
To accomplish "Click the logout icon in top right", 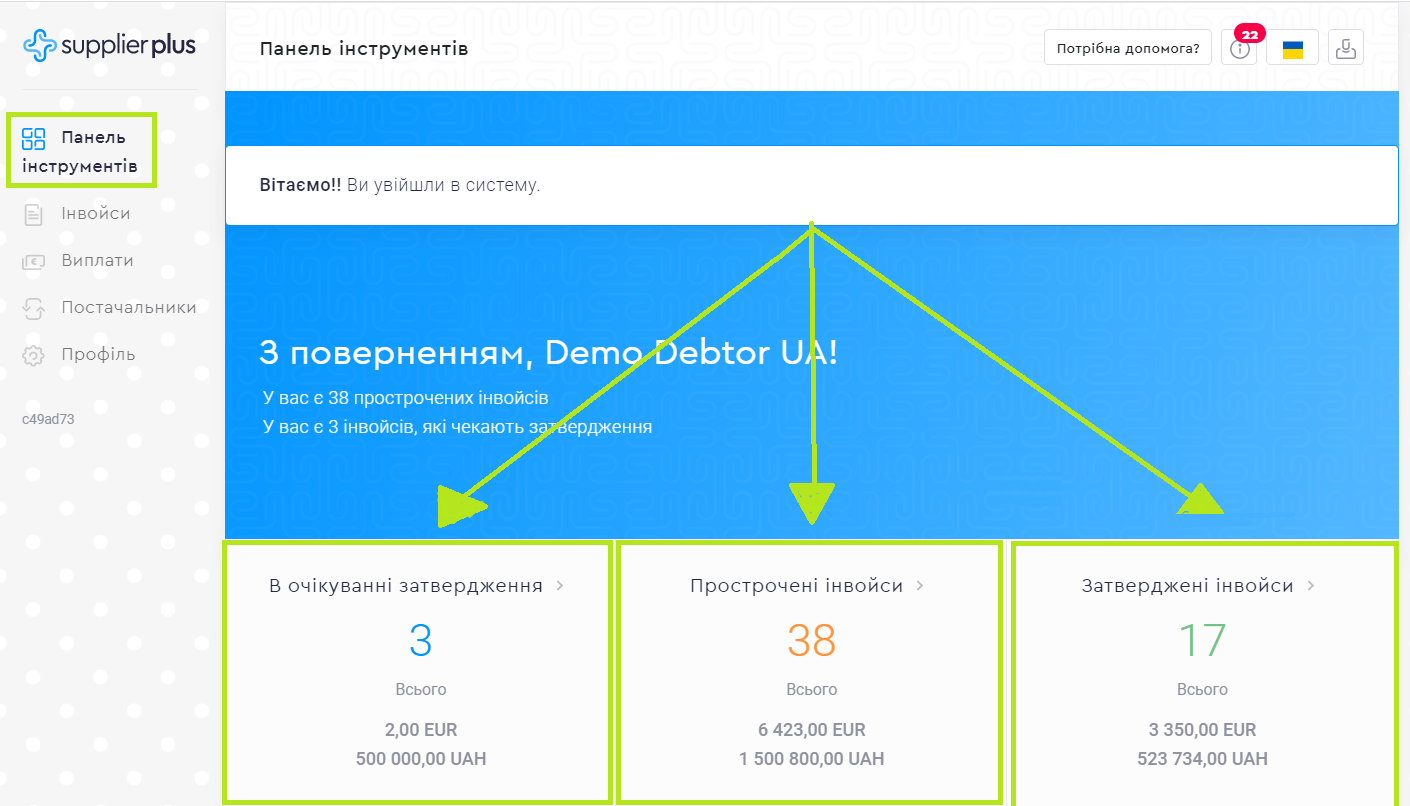I will (x=1346, y=48).
